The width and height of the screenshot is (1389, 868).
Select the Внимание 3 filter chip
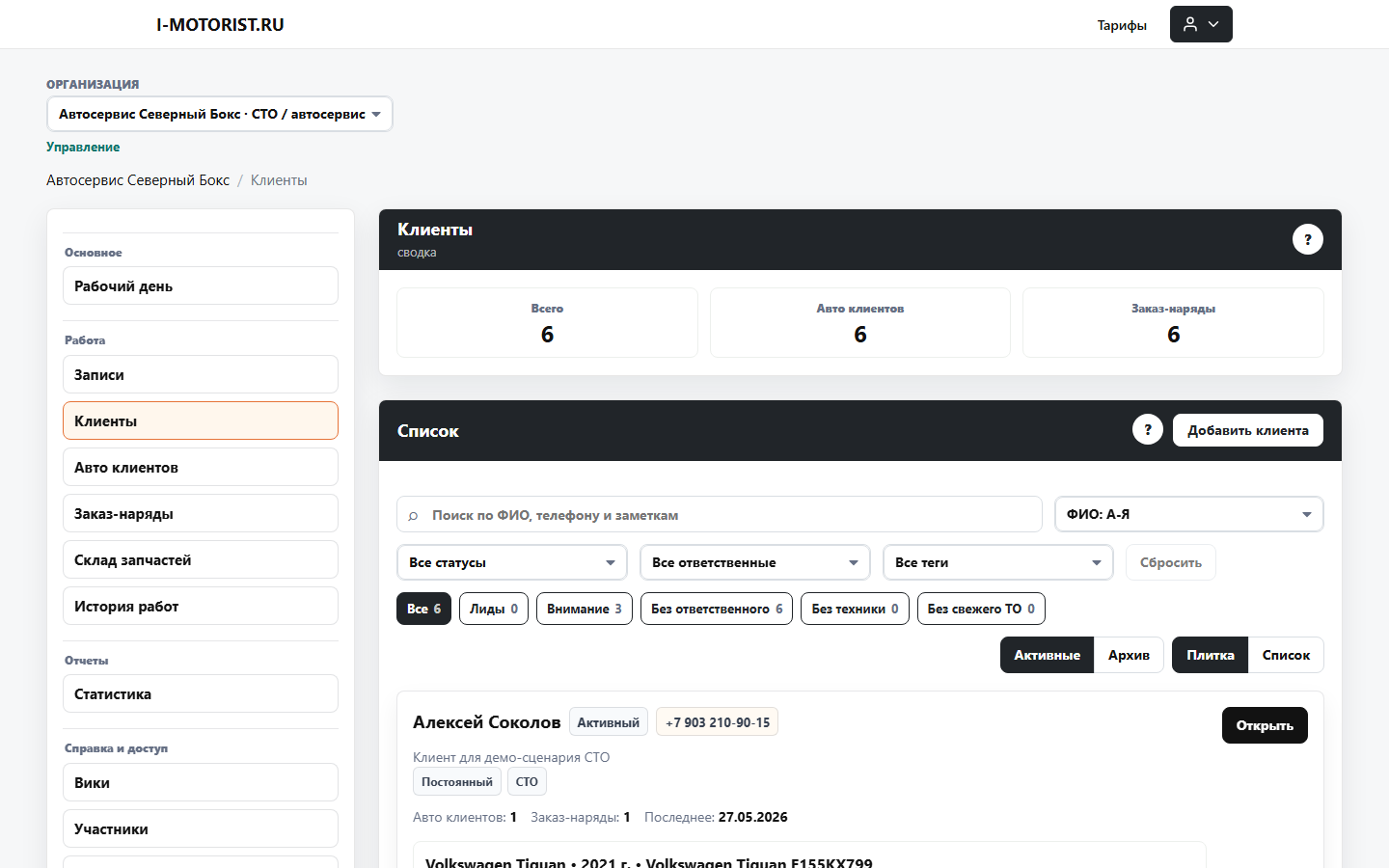[x=585, y=609]
